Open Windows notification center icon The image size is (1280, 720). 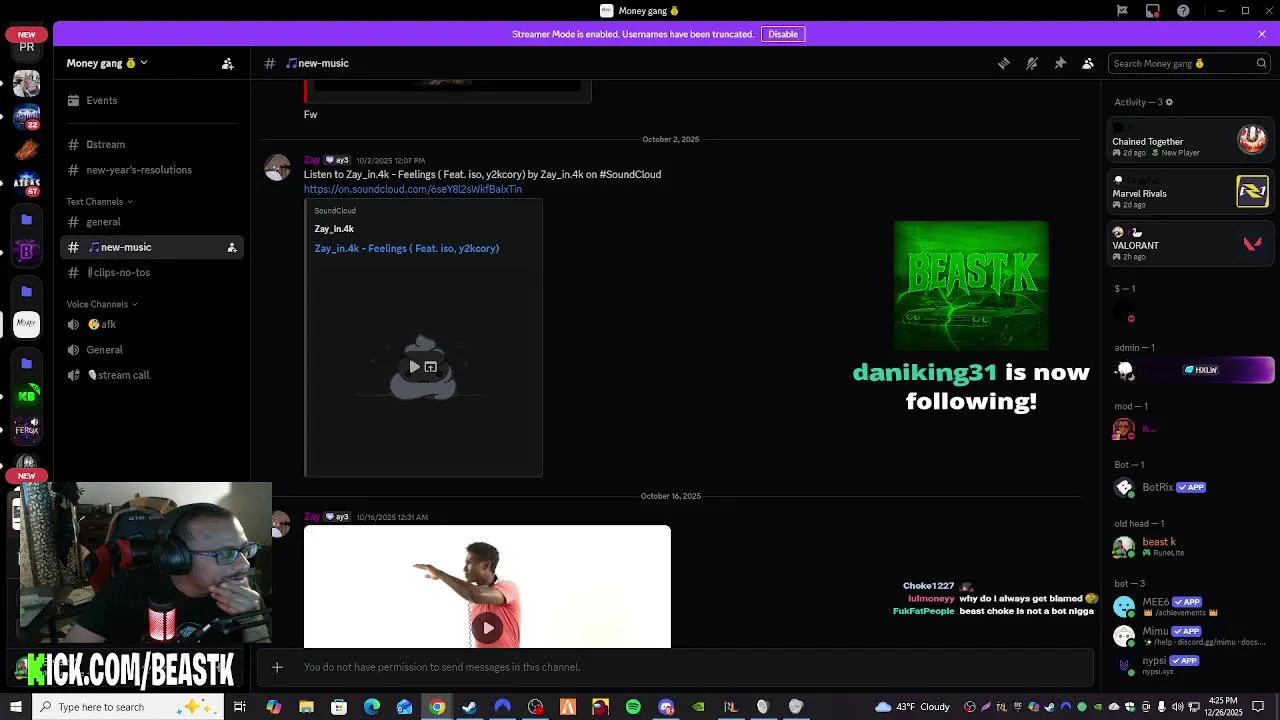click(1260, 707)
